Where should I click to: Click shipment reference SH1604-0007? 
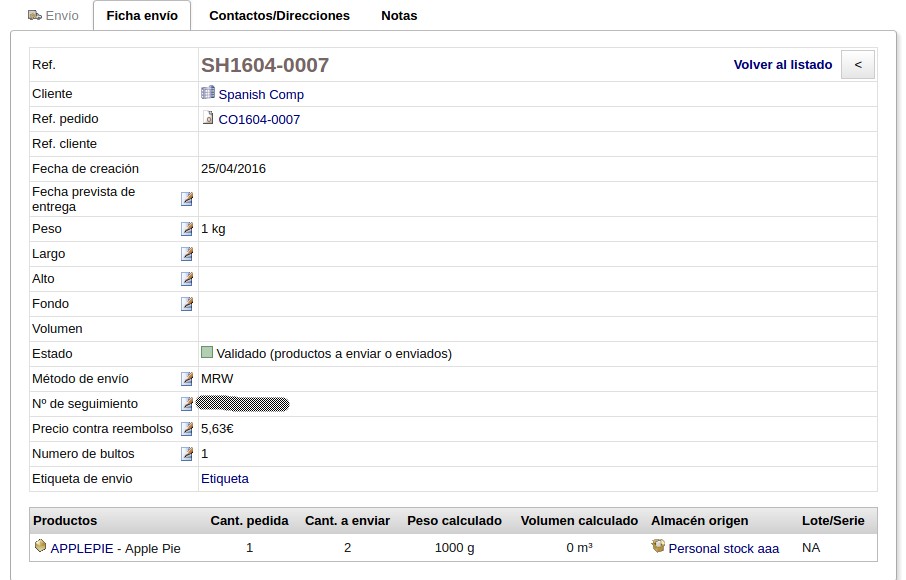pyautogui.click(x=265, y=65)
